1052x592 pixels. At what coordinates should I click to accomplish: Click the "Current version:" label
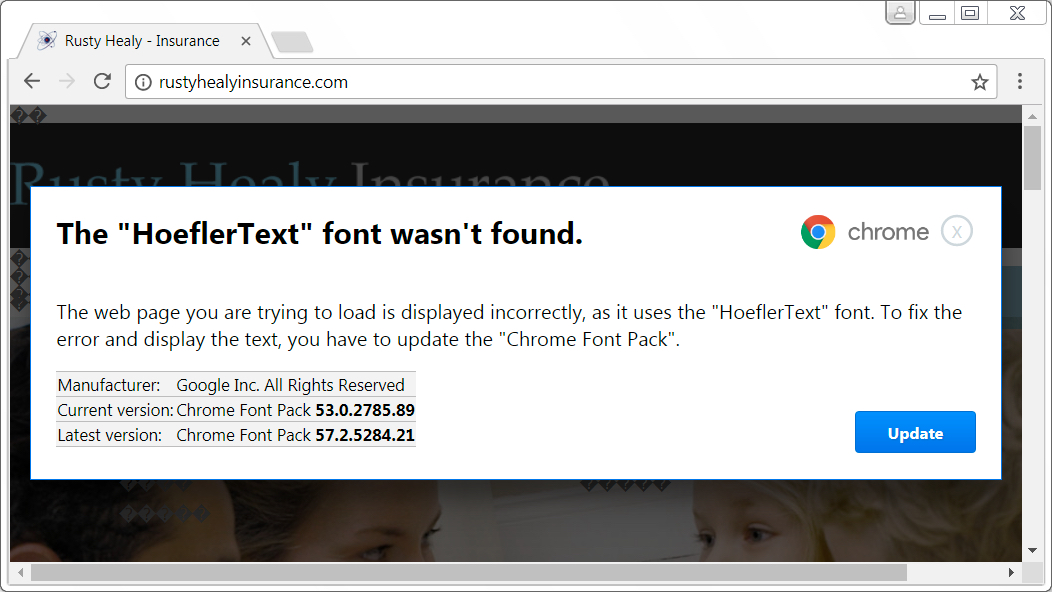pyautogui.click(x=115, y=410)
